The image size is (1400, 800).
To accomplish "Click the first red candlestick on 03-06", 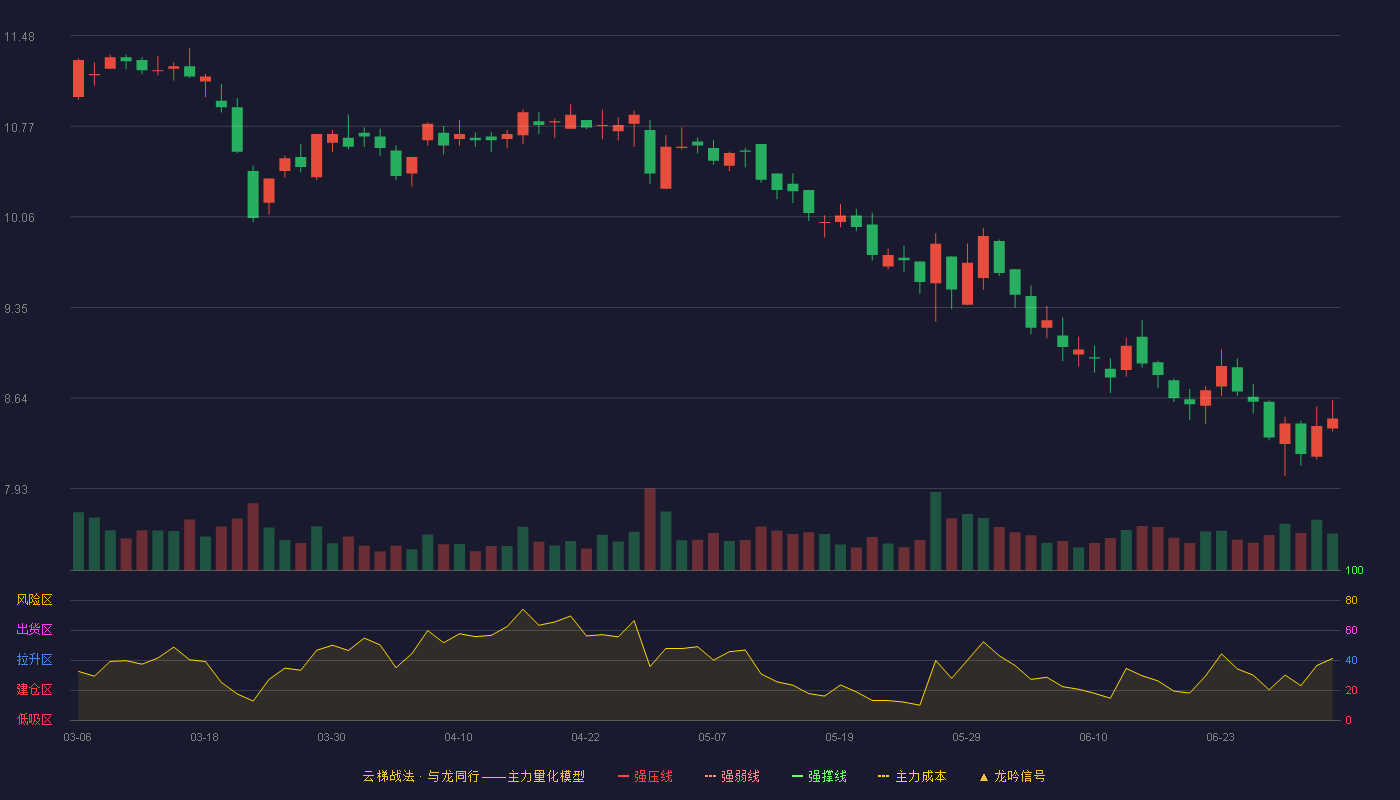I will [x=78, y=78].
